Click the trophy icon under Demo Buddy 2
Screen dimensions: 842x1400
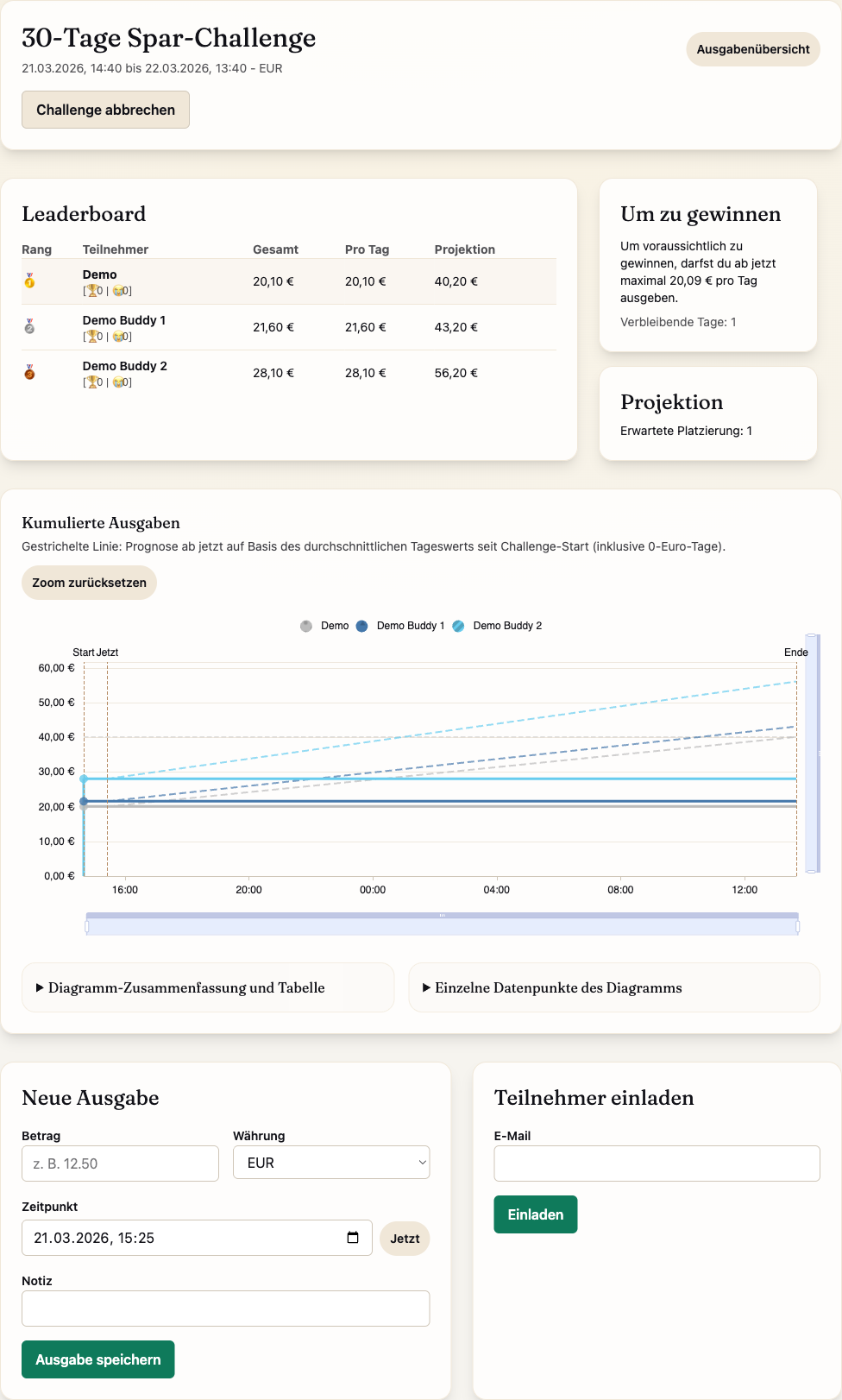[92, 382]
